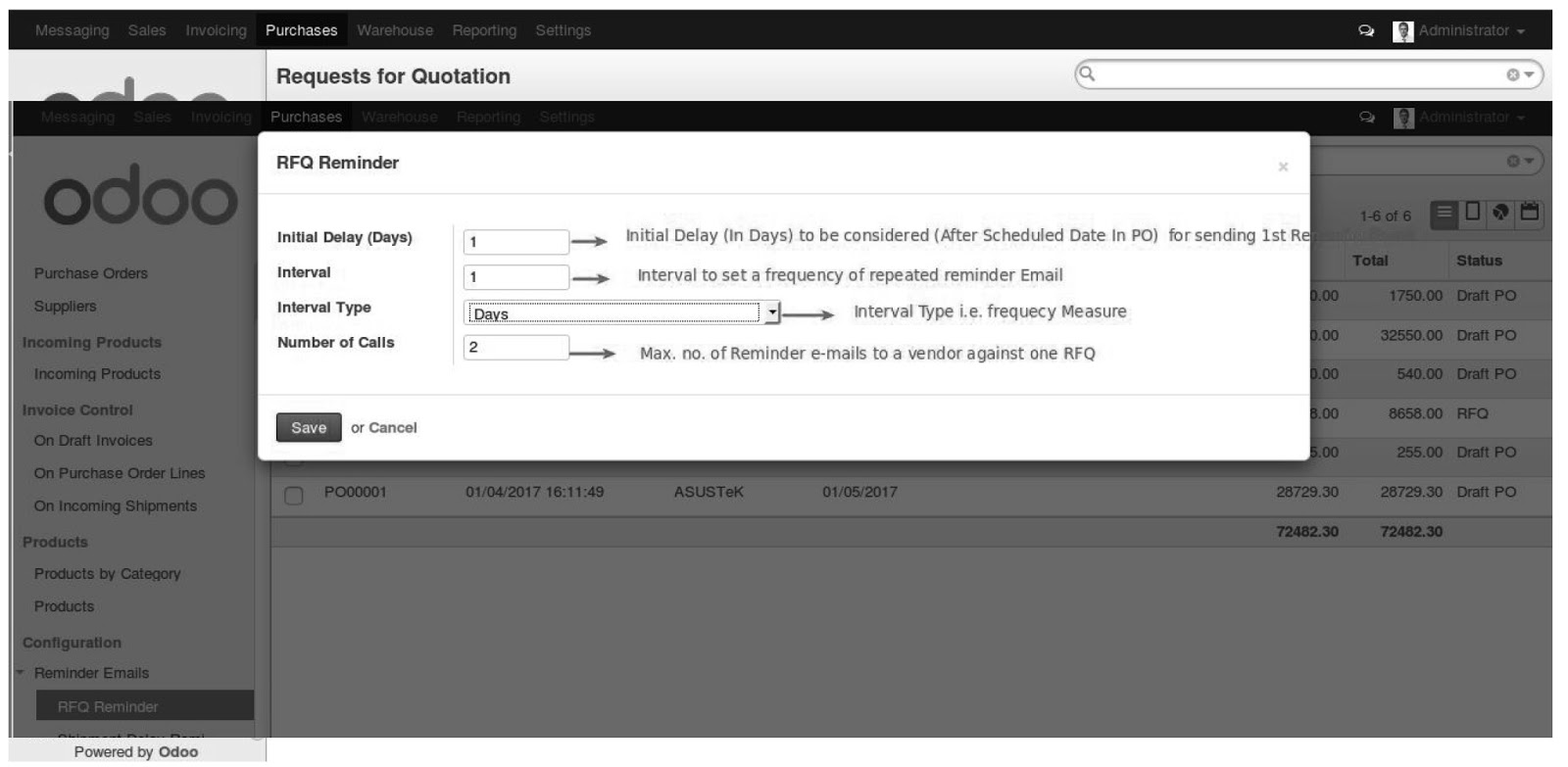1568x767 pixels.
Task: Click the 255.00 total cell
Action: 1419,453
